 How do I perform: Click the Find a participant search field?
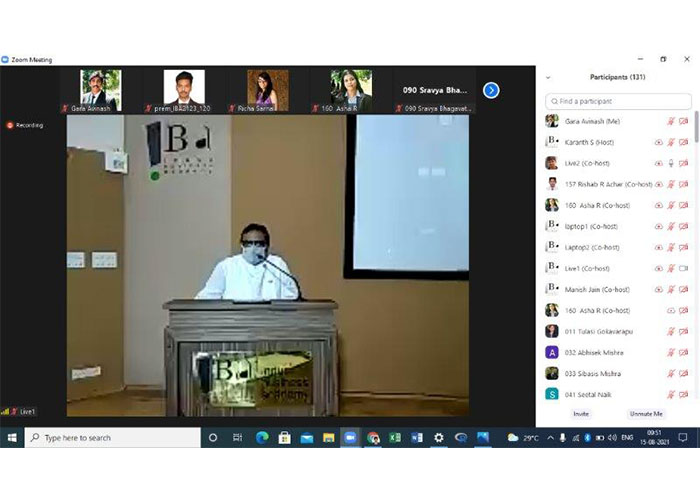coord(618,101)
